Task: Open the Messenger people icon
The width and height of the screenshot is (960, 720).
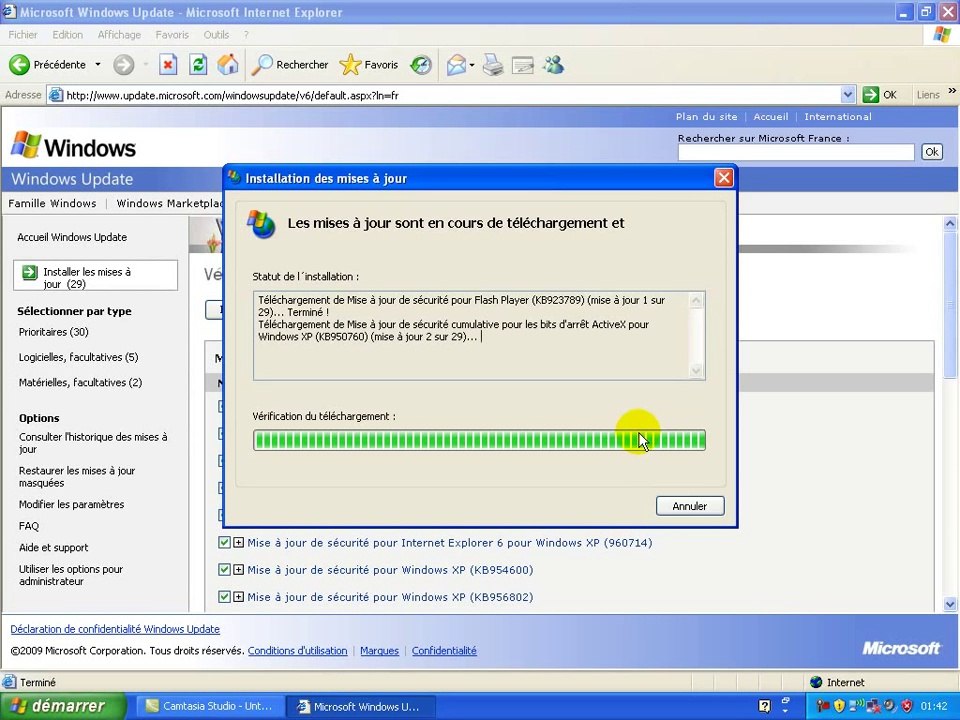Action: click(x=553, y=64)
